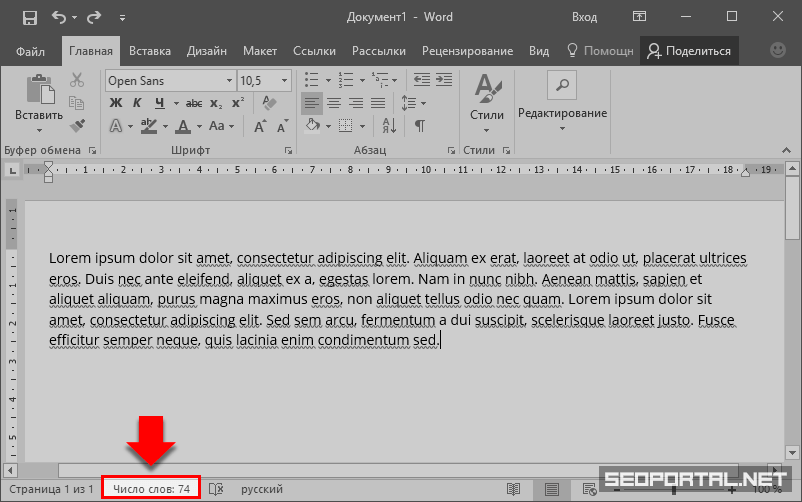This screenshot has height=502, width=802.
Task: Click the Clear Formatting eraser icon
Action: [267, 103]
